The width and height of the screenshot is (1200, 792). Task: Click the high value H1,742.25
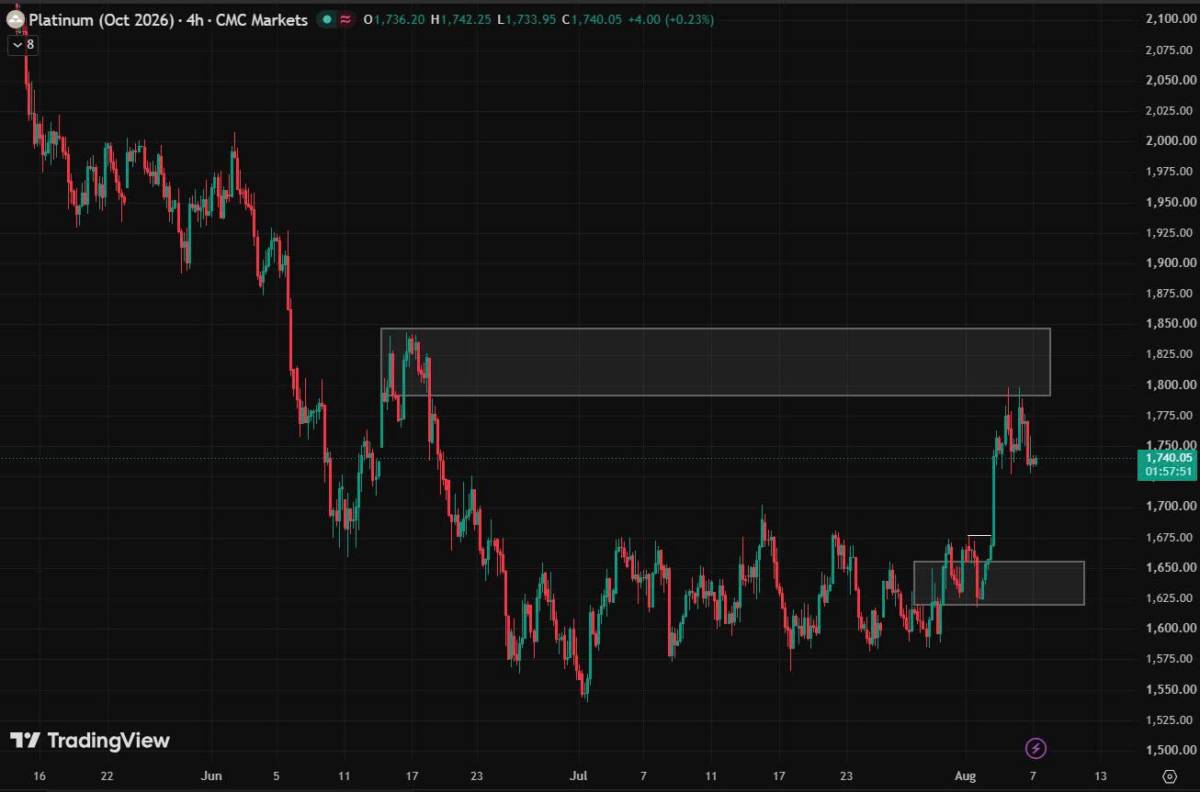coord(461,20)
